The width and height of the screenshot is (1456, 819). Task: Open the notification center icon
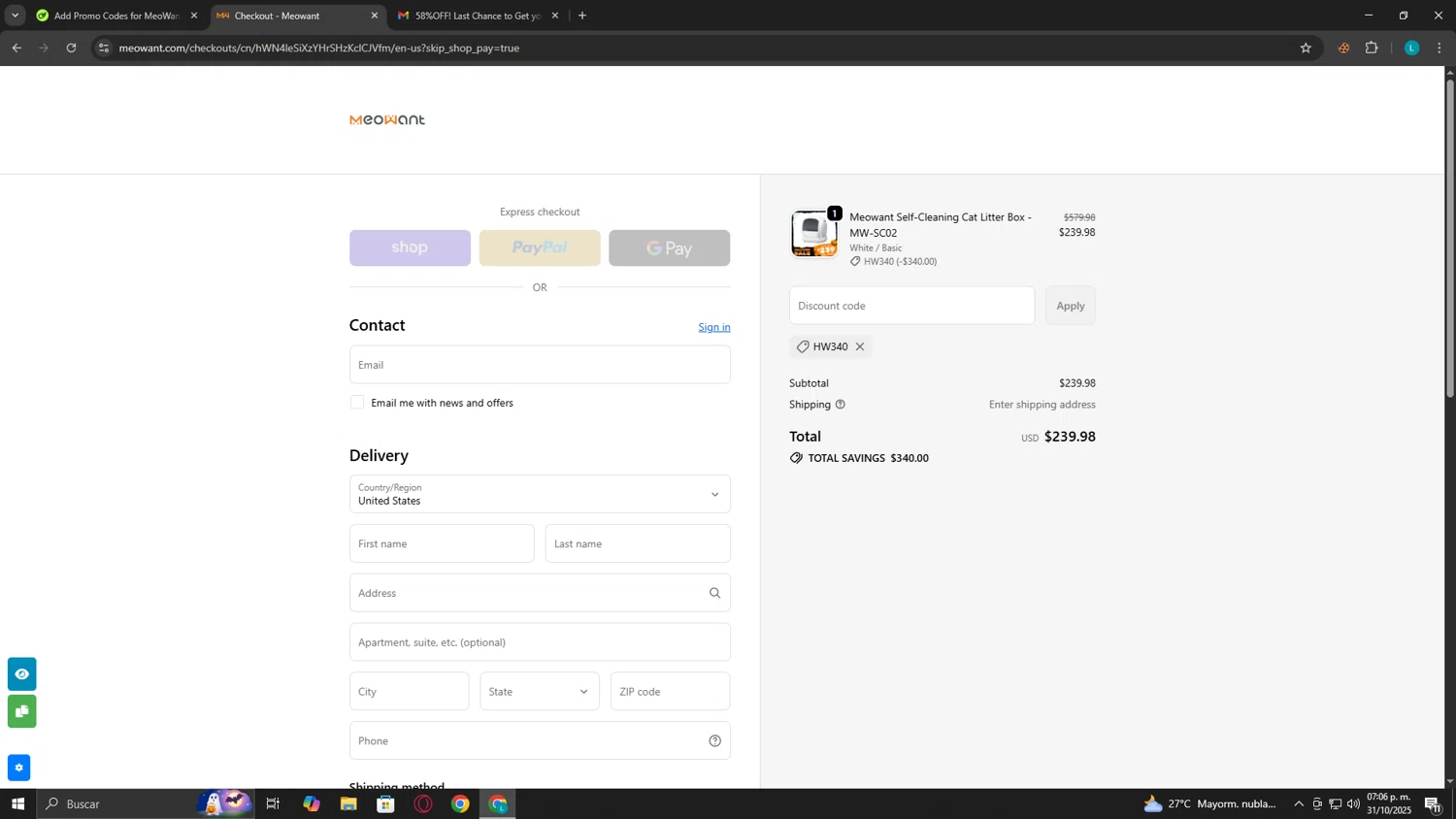1433,803
